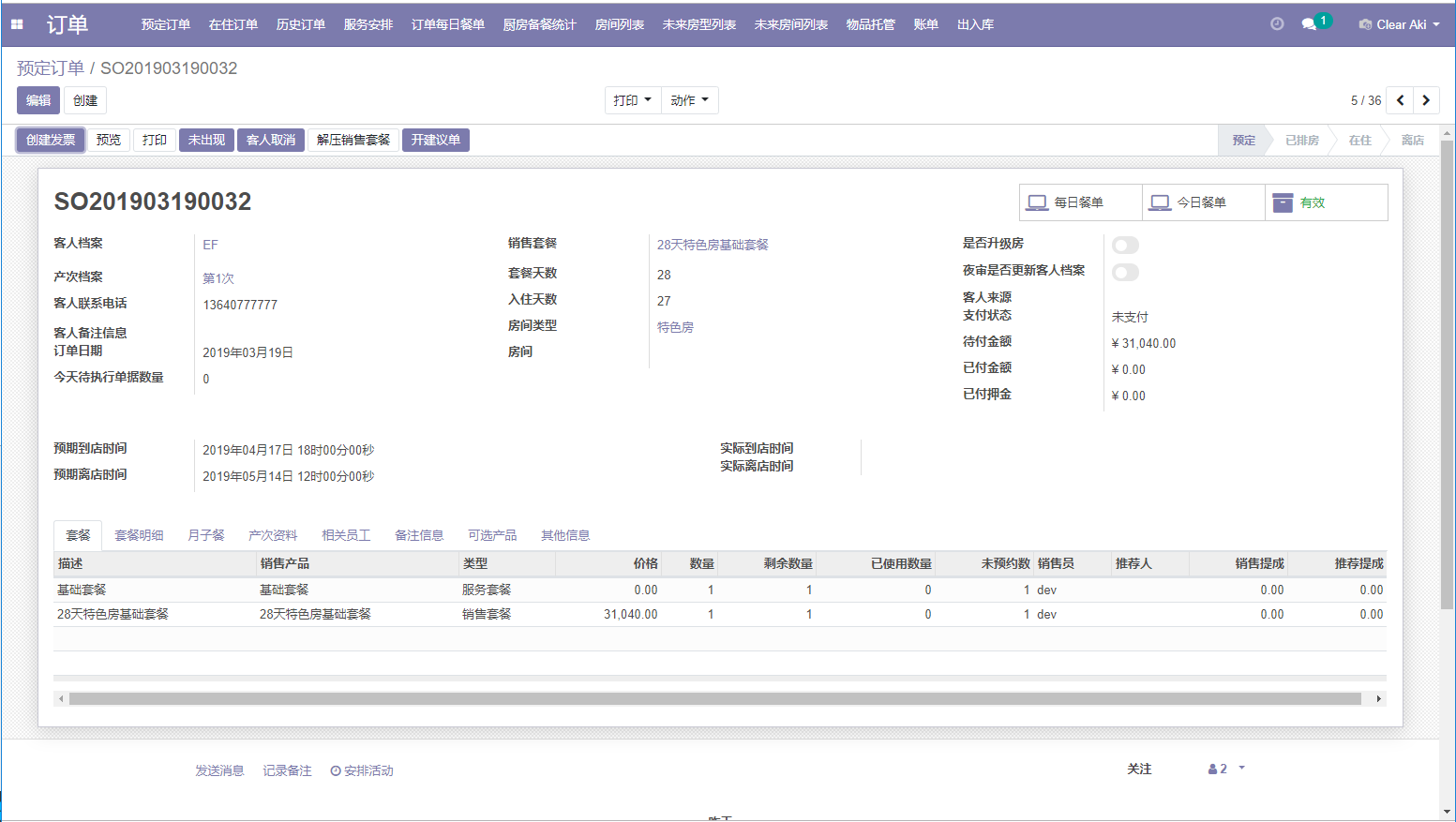Viewport: 1456px width, 822px height.
Task: Open the 出入库 menu
Action: (x=976, y=24)
